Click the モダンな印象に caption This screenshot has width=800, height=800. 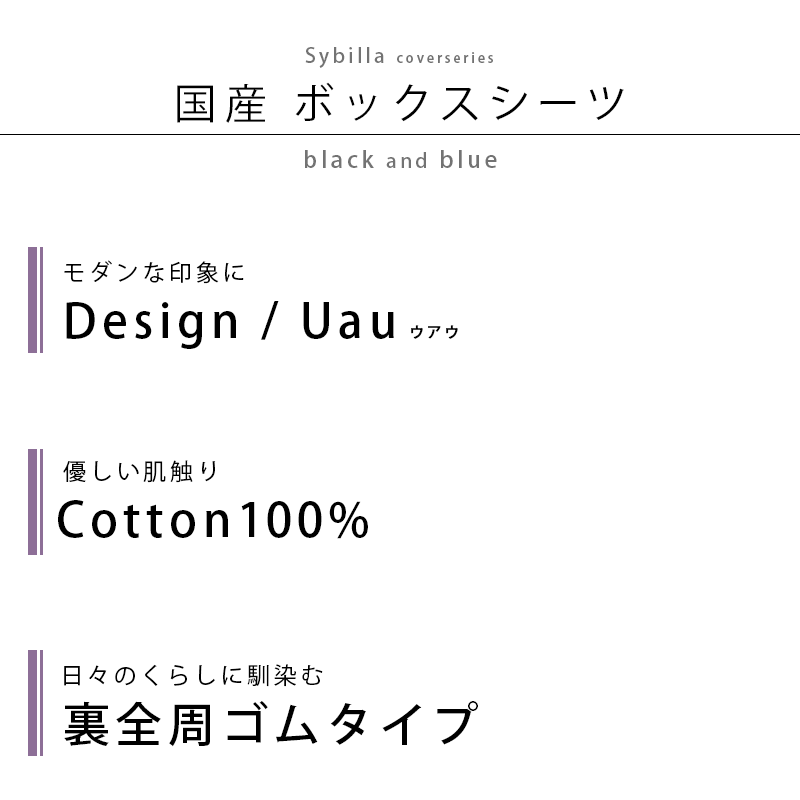click(x=154, y=272)
